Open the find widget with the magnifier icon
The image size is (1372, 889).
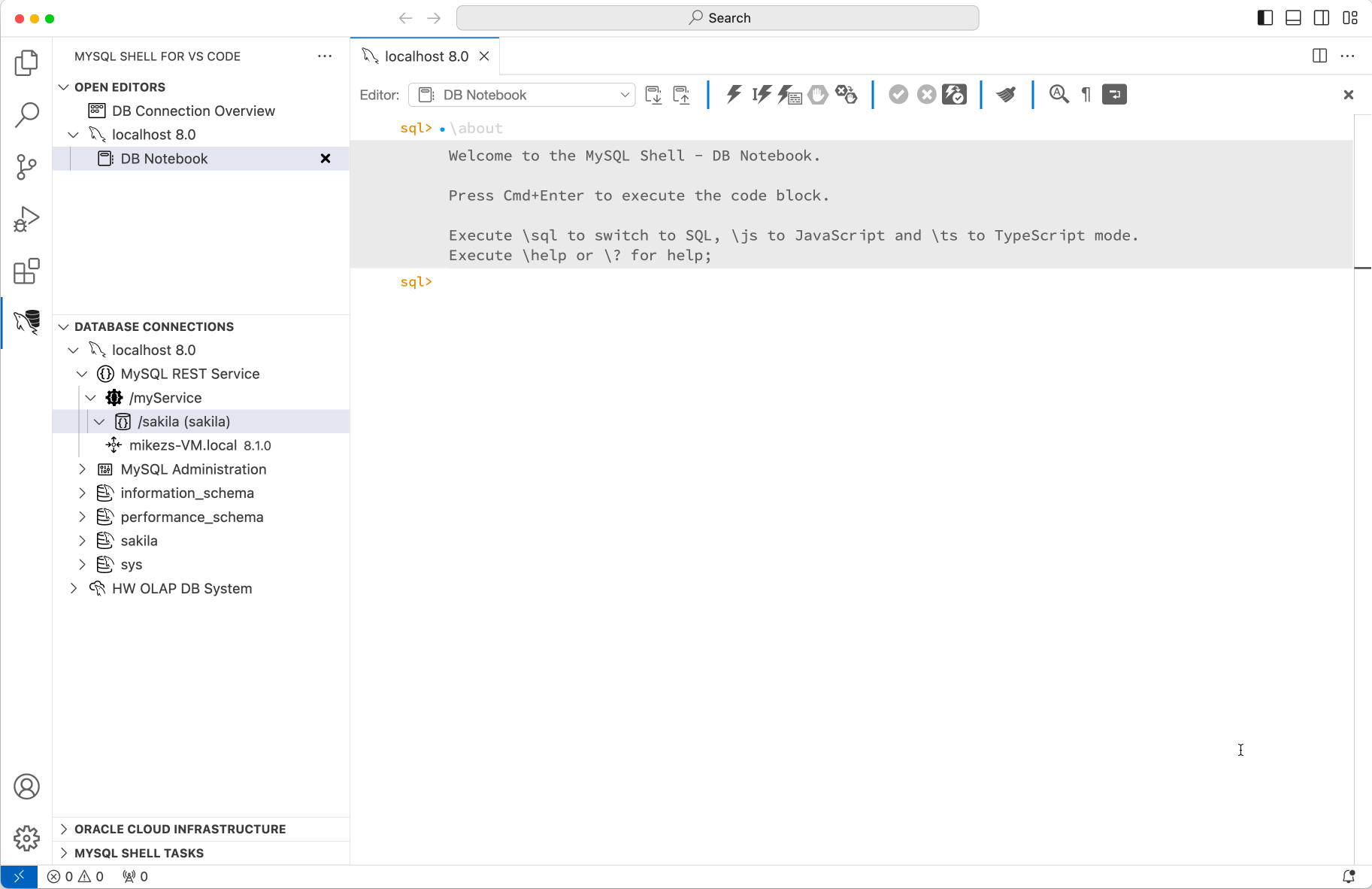coord(1059,94)
